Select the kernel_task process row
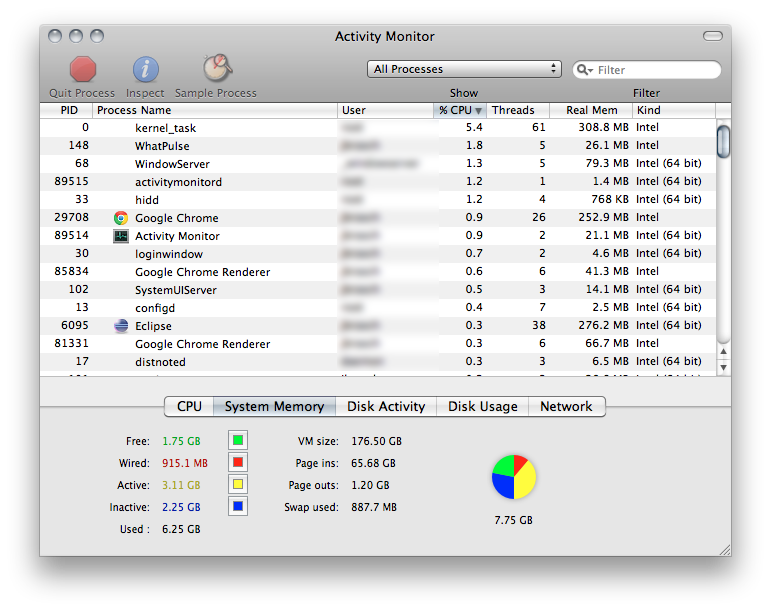Screen dimensions: 771x611 pyautogui.click(x=378, y=128)
